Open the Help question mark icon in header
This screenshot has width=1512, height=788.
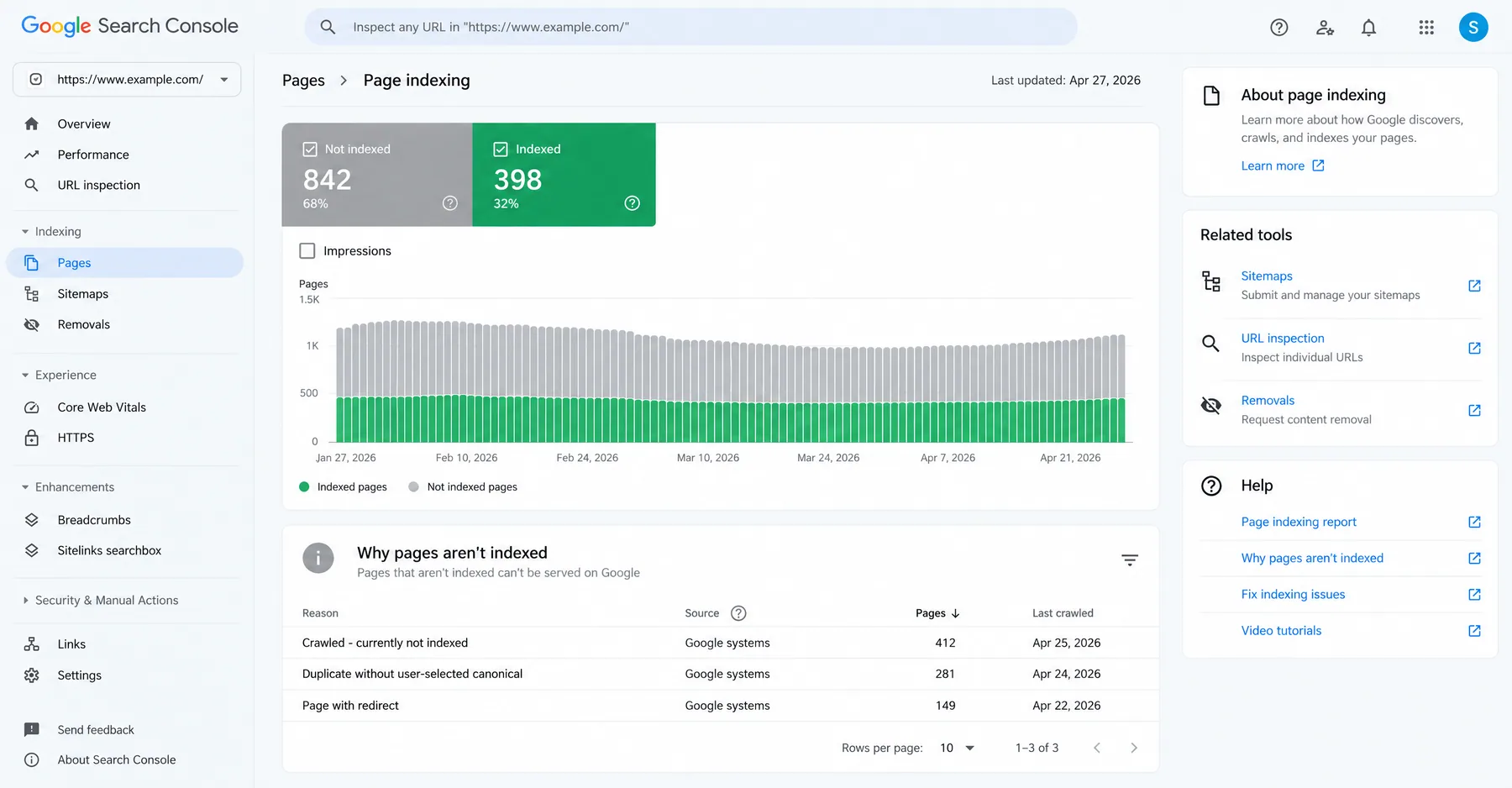[x=1278, y=28]
